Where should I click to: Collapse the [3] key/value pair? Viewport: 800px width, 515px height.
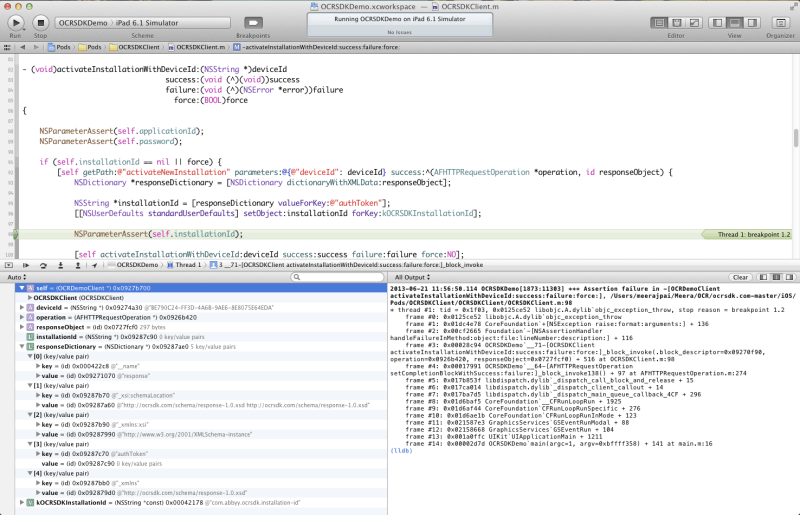[x=30, y=444]
